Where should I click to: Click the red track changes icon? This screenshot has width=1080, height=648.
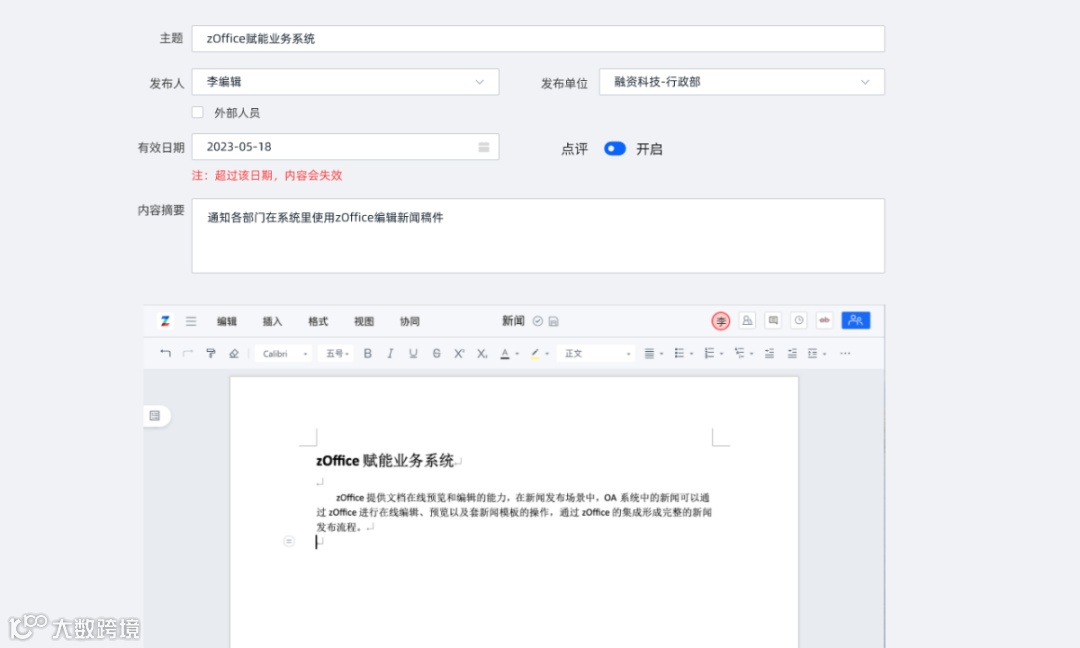(x=824, y=320)
